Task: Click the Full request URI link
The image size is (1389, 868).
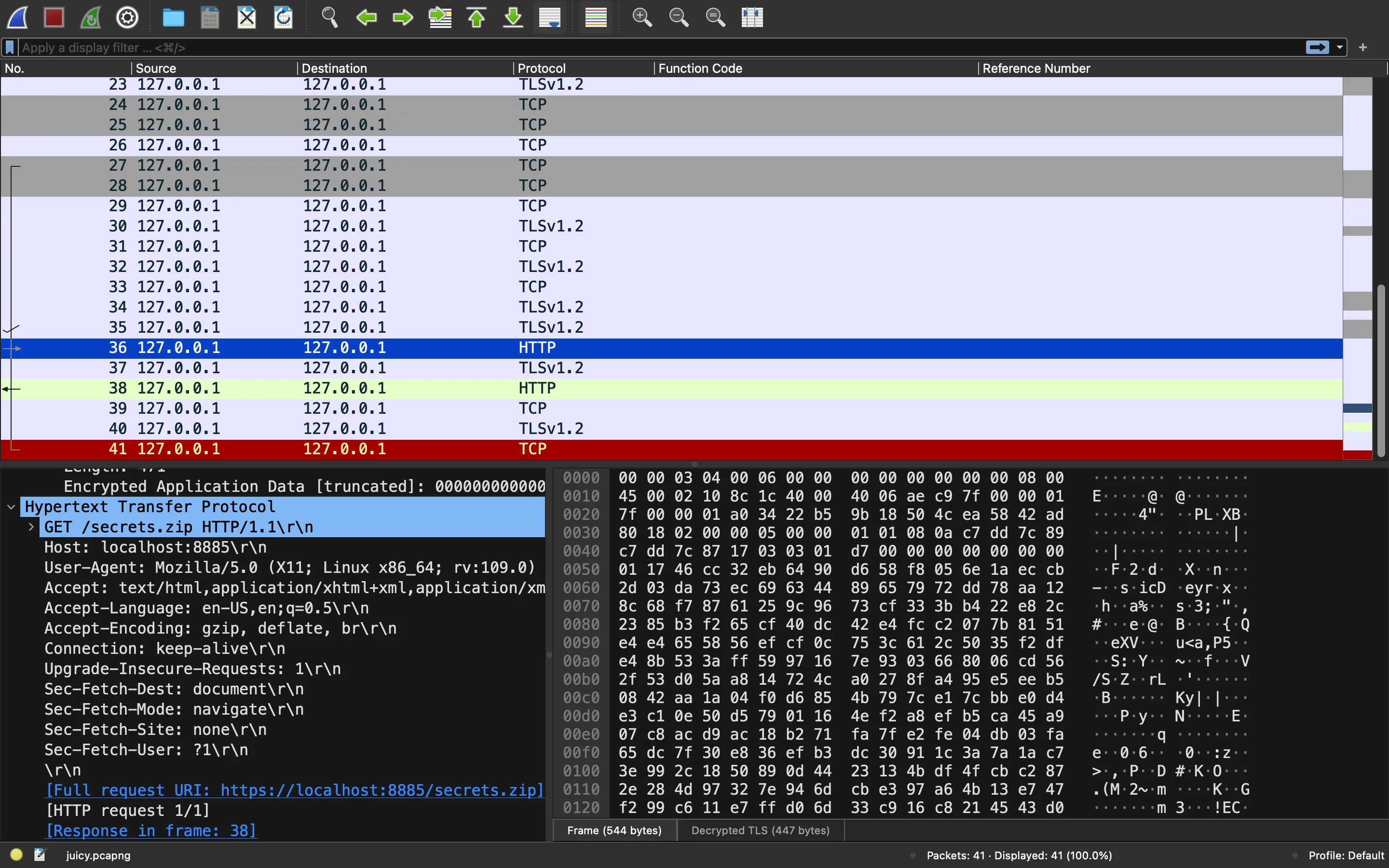Action: pos(295,790)
